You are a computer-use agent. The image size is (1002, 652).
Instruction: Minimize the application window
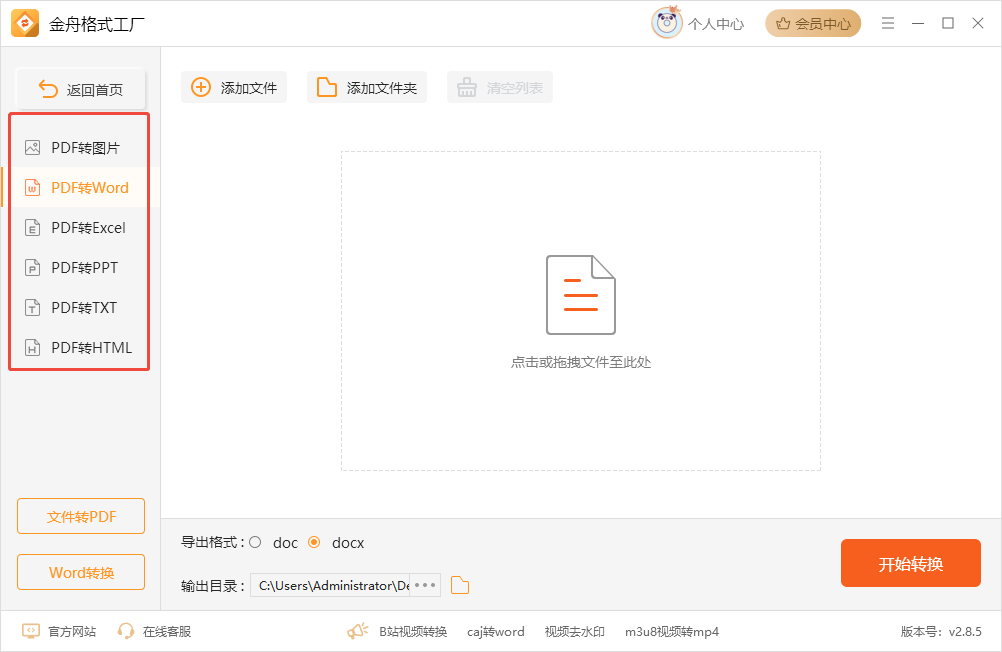[918, 24]
